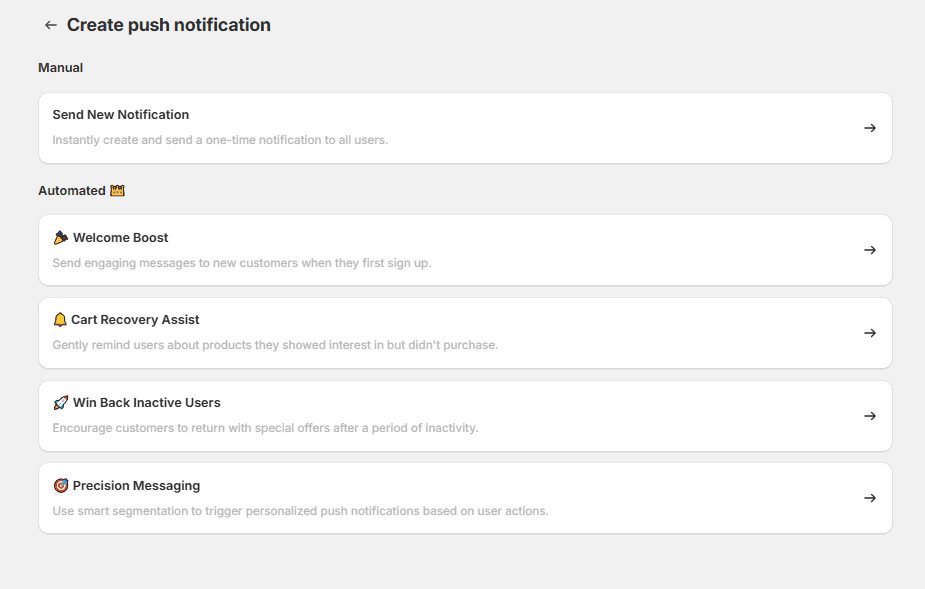This screenshot has height=589, width=925.
Task: Click the arrow on the Precision Messaging card
Action: pos(869,497)
